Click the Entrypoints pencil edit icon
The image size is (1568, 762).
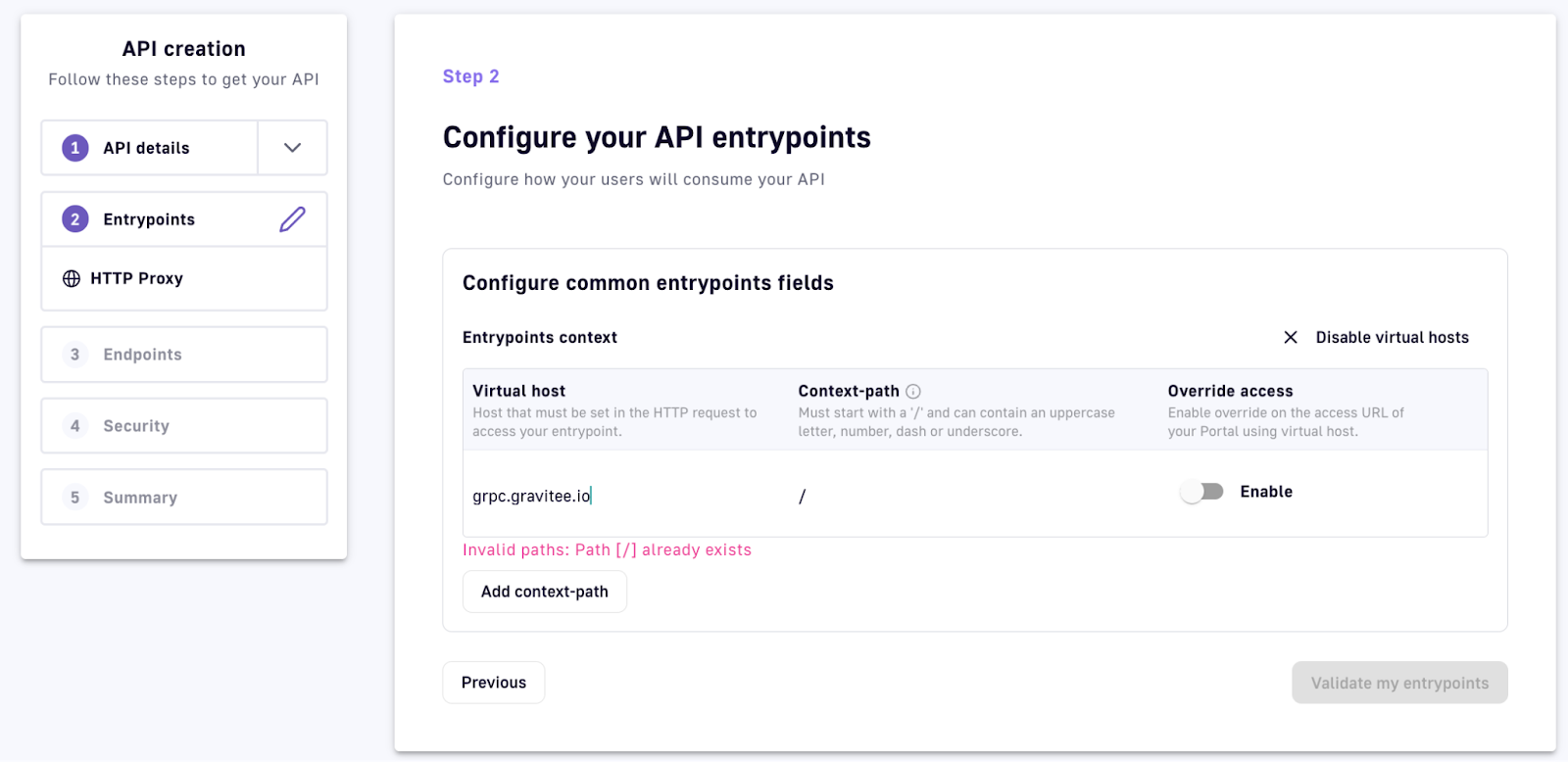pyautogui.click(x=292, y=219)
